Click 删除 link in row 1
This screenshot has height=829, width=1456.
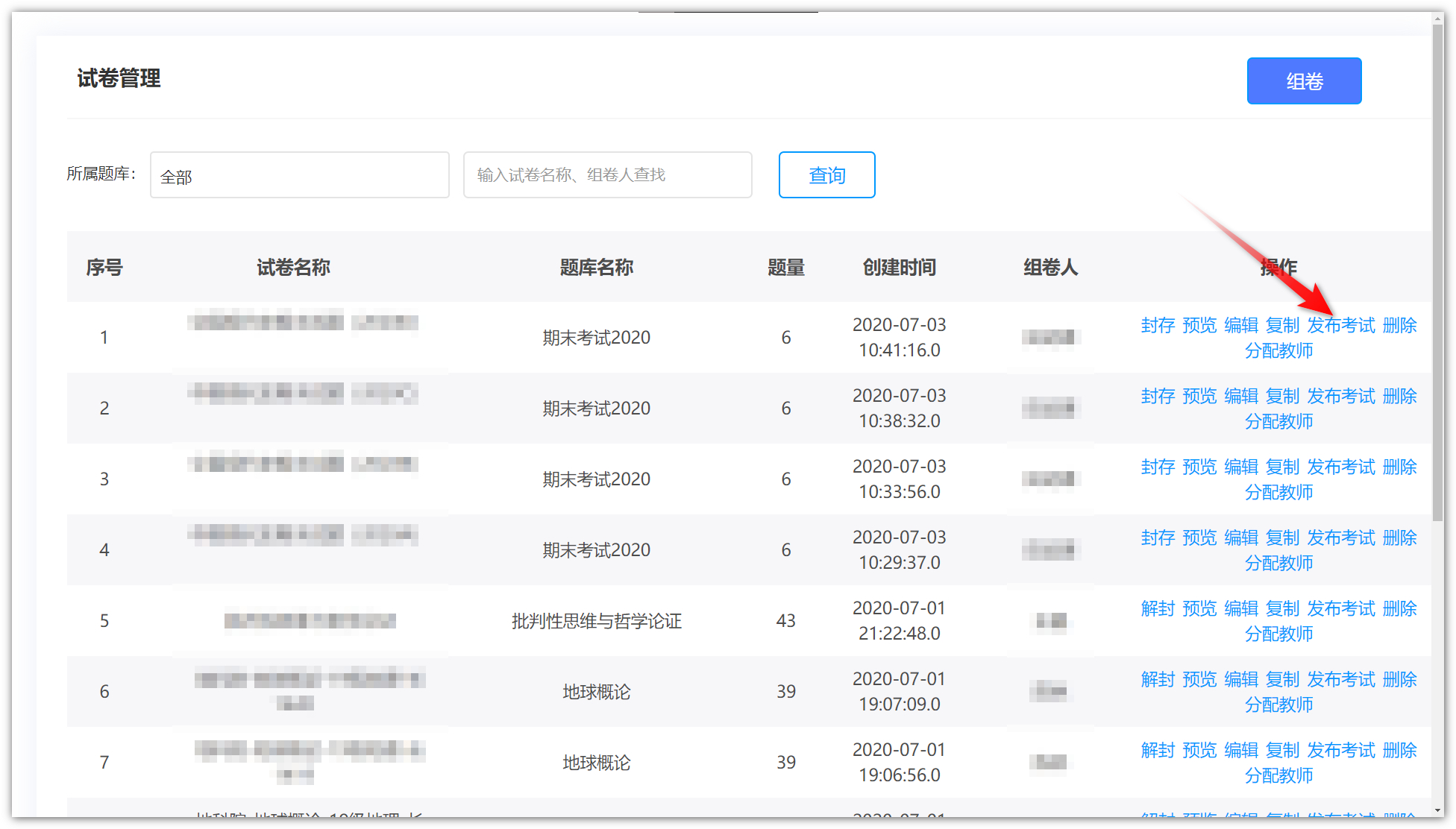tap(1399, 326)
